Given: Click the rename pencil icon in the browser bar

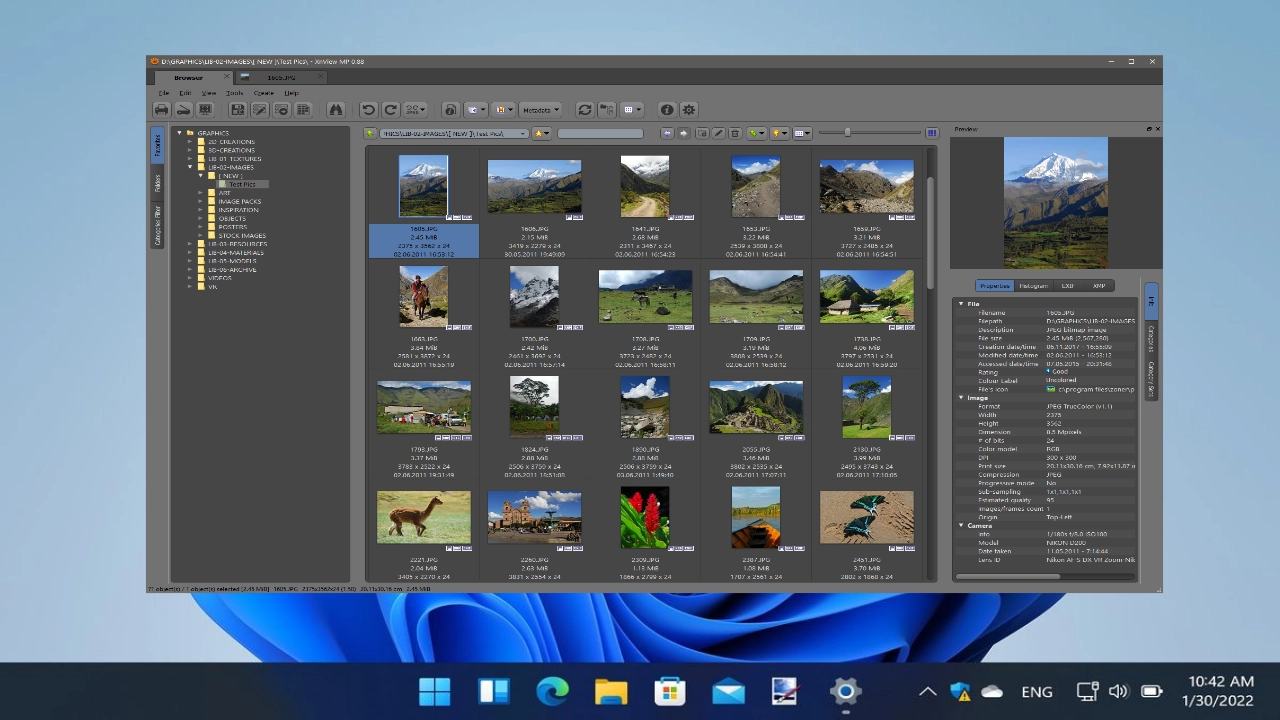Looking at the screenshot, I should [x=718, y=133].
